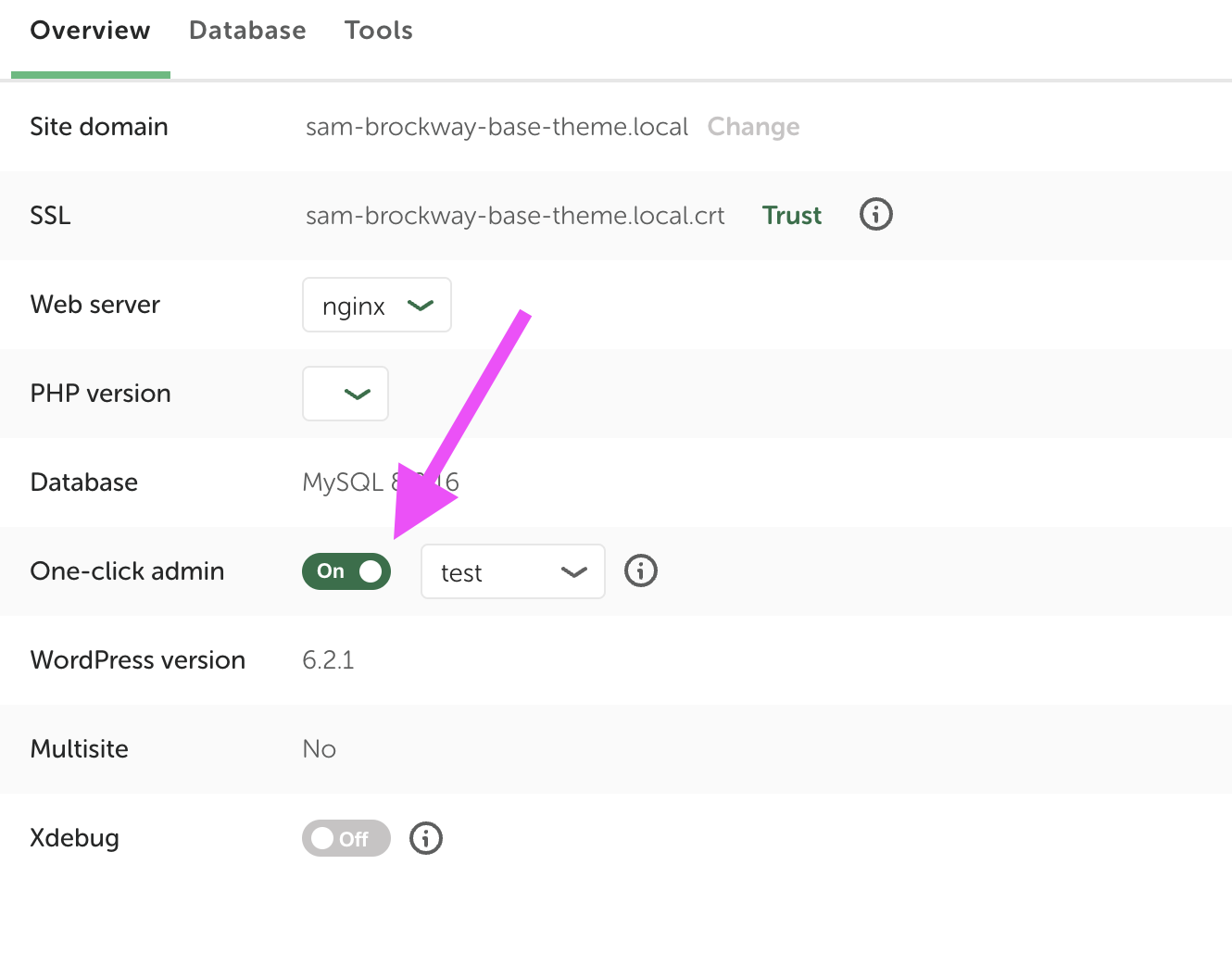Go to the Tools tab
1232x965 pixels.
click(378, 31)
